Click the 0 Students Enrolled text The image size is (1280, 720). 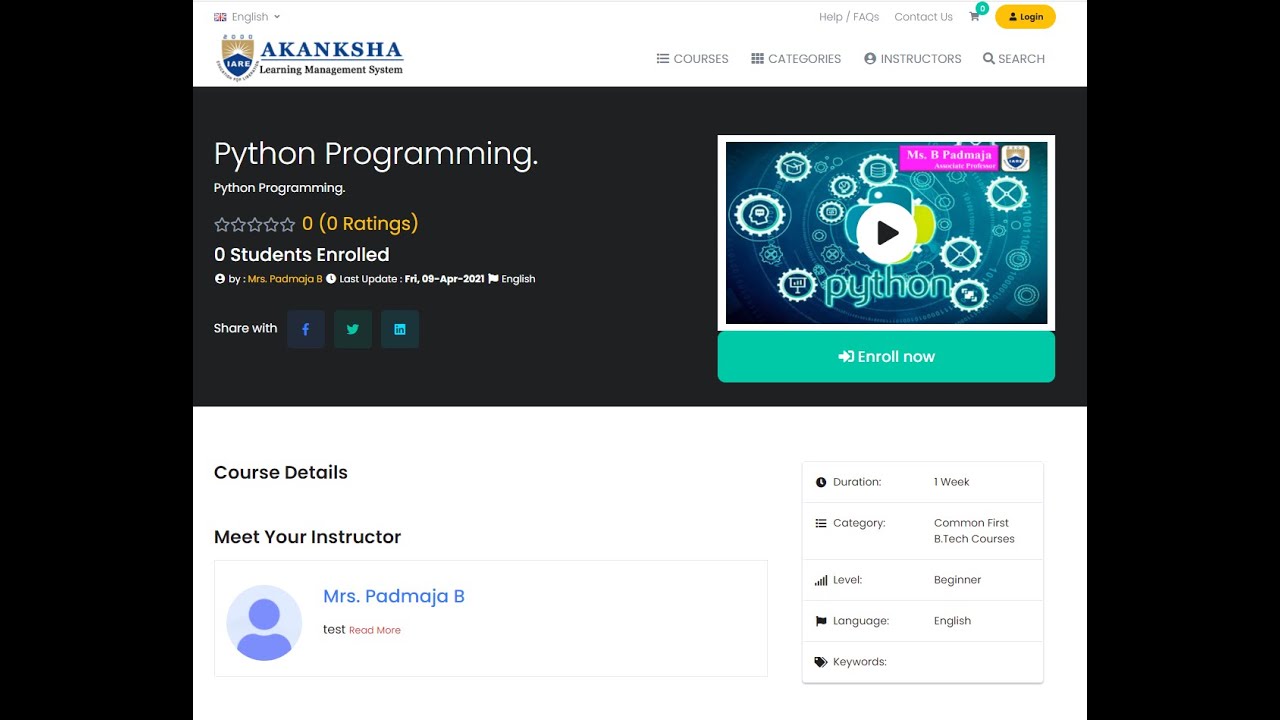pyautogui.click(x=302, y=255)
